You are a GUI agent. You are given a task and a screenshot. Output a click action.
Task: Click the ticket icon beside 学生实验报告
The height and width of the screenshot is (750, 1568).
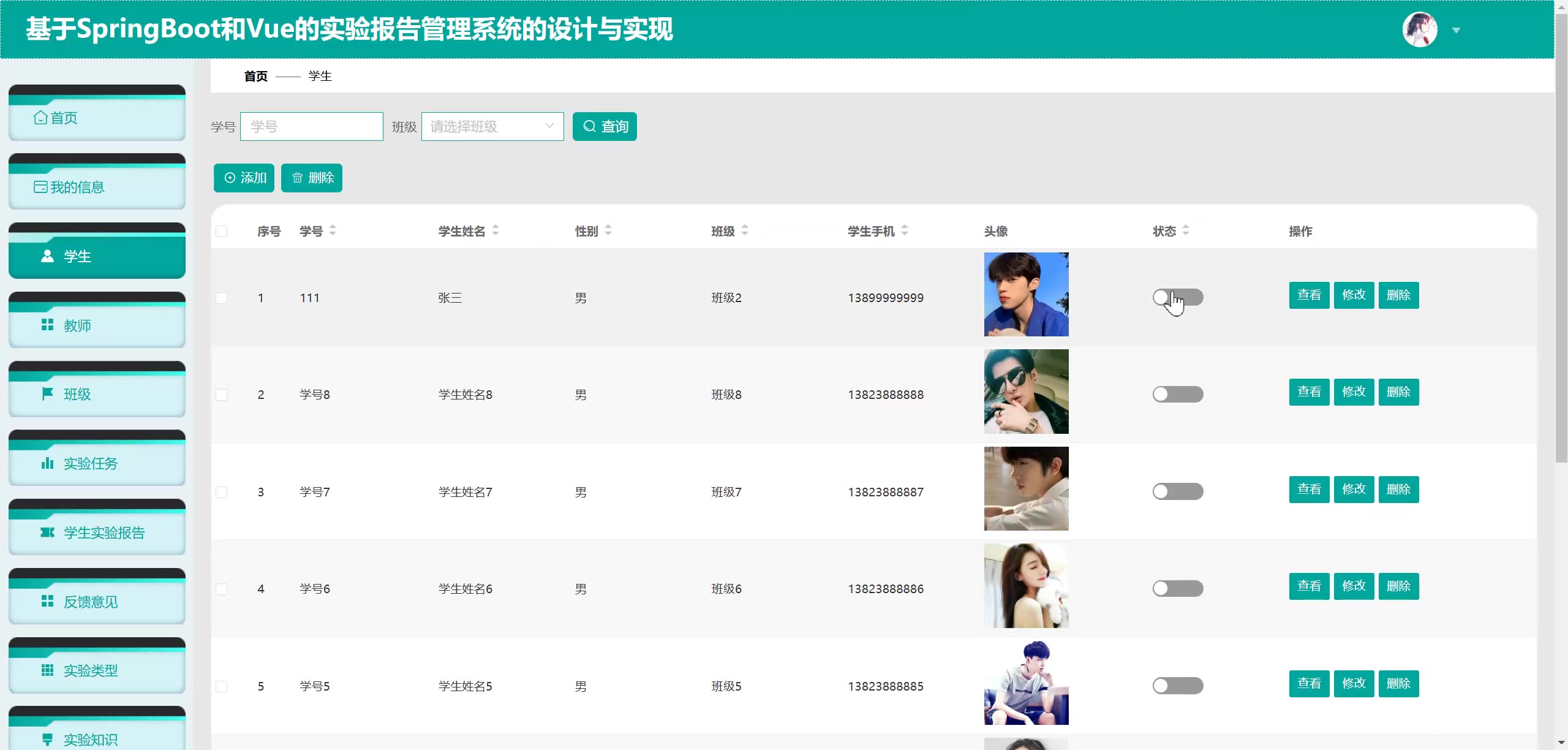click(47, 532)
